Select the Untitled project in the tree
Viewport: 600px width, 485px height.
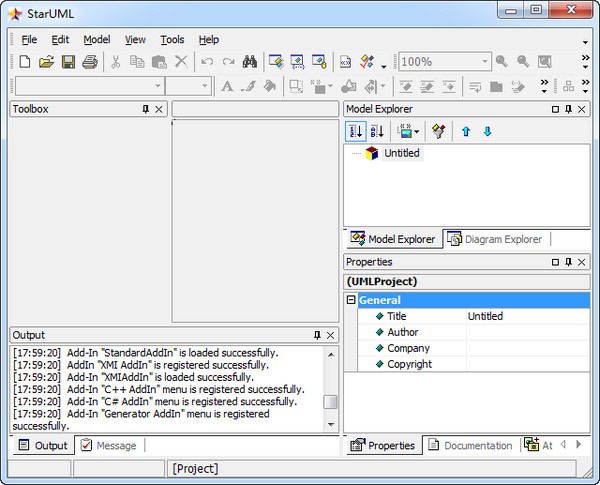(x=402, y=153)
